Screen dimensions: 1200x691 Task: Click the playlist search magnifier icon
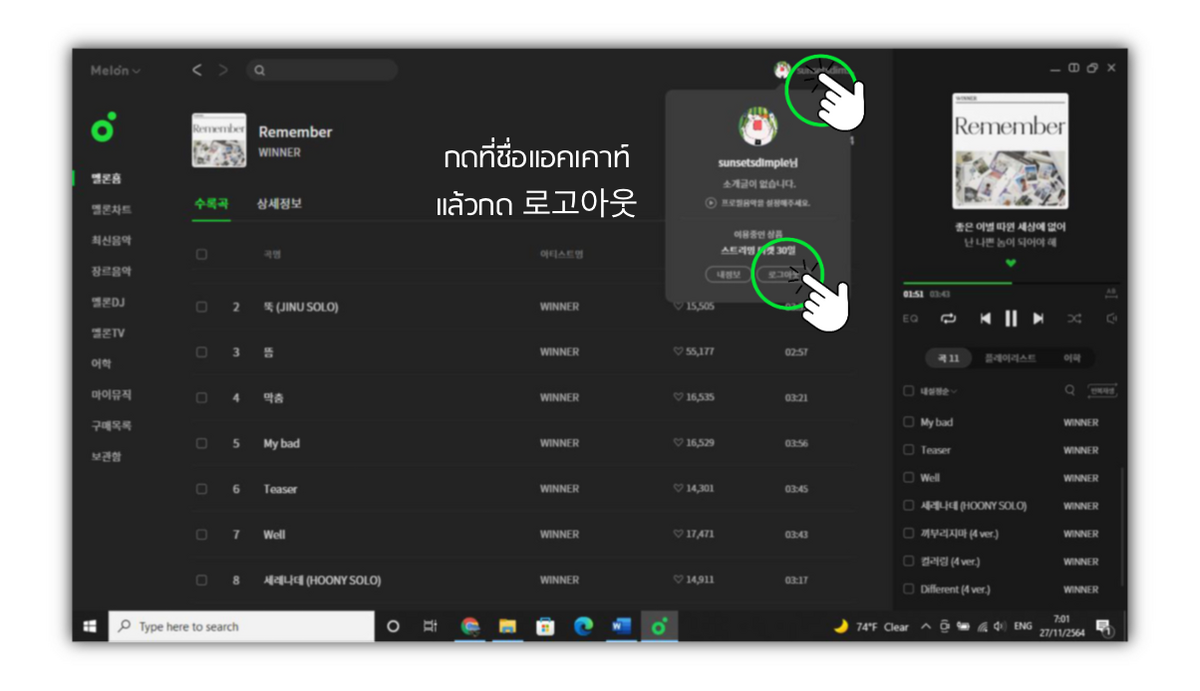coord(1070,391)
